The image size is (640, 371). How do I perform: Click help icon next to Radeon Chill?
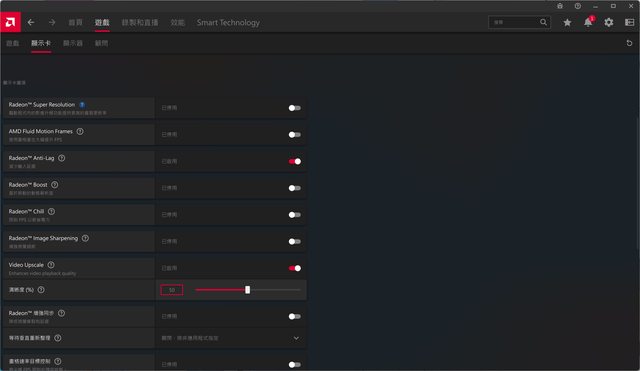click(x=51, y=211)
